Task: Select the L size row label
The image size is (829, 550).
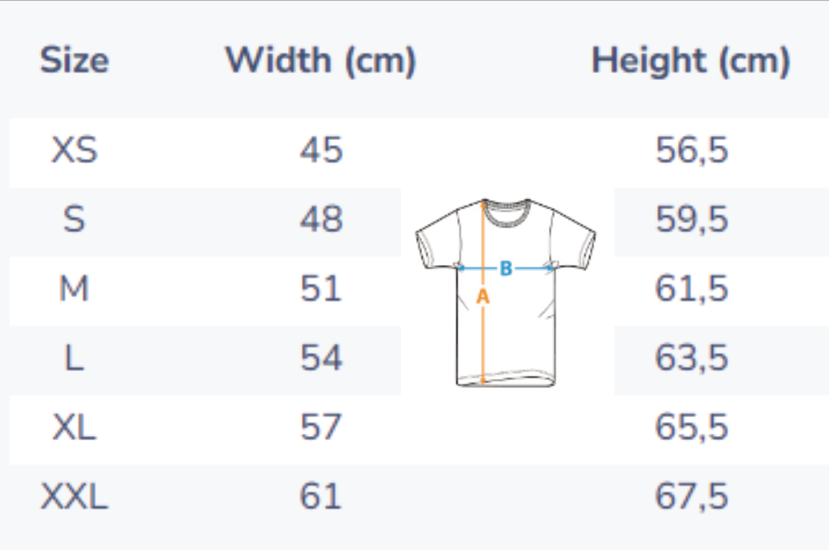Action: point(74,358)
